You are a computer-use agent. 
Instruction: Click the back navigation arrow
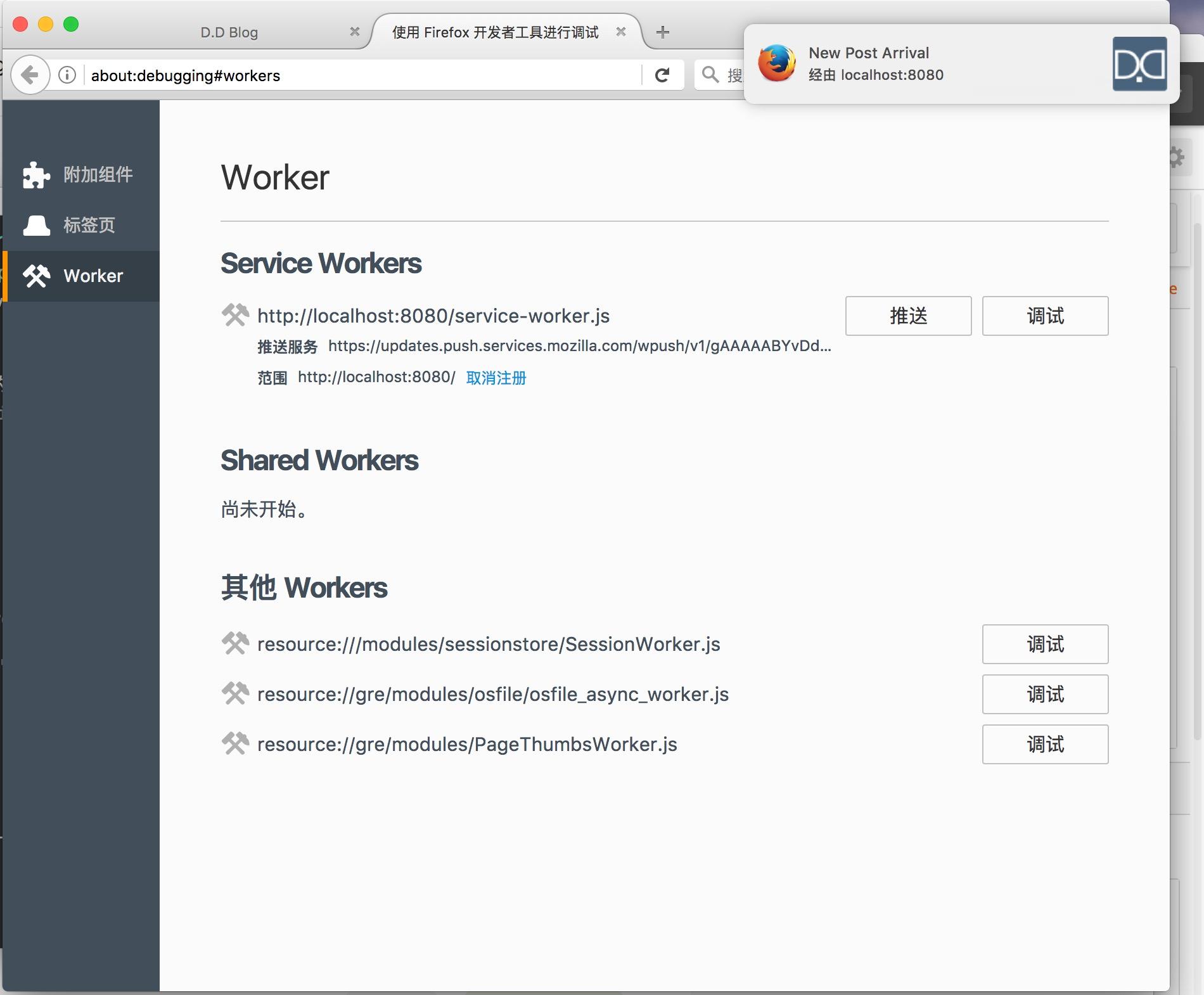(x=30, y=74)
